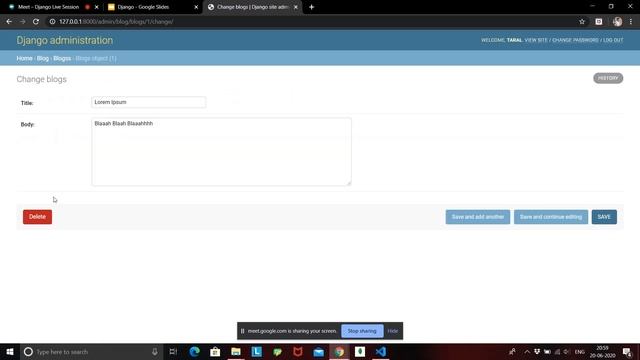The height and width of the screenshot is (360, 640).
Task: Open a new browser tab
Action: 311,7
